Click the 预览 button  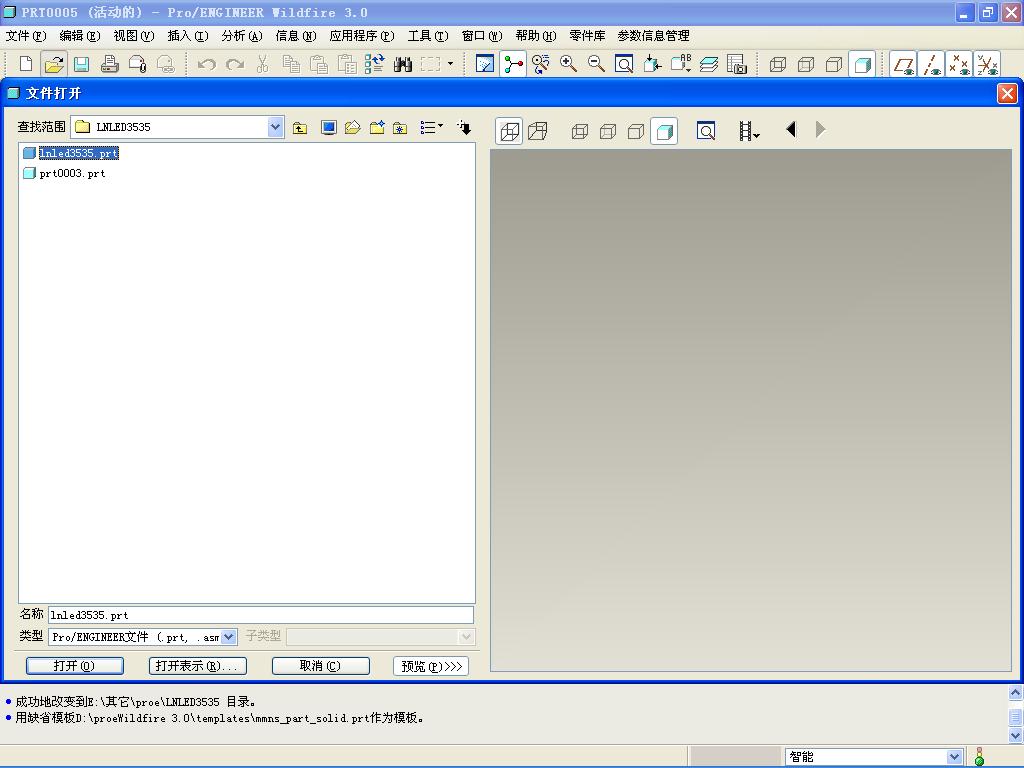tap(431, 665)
